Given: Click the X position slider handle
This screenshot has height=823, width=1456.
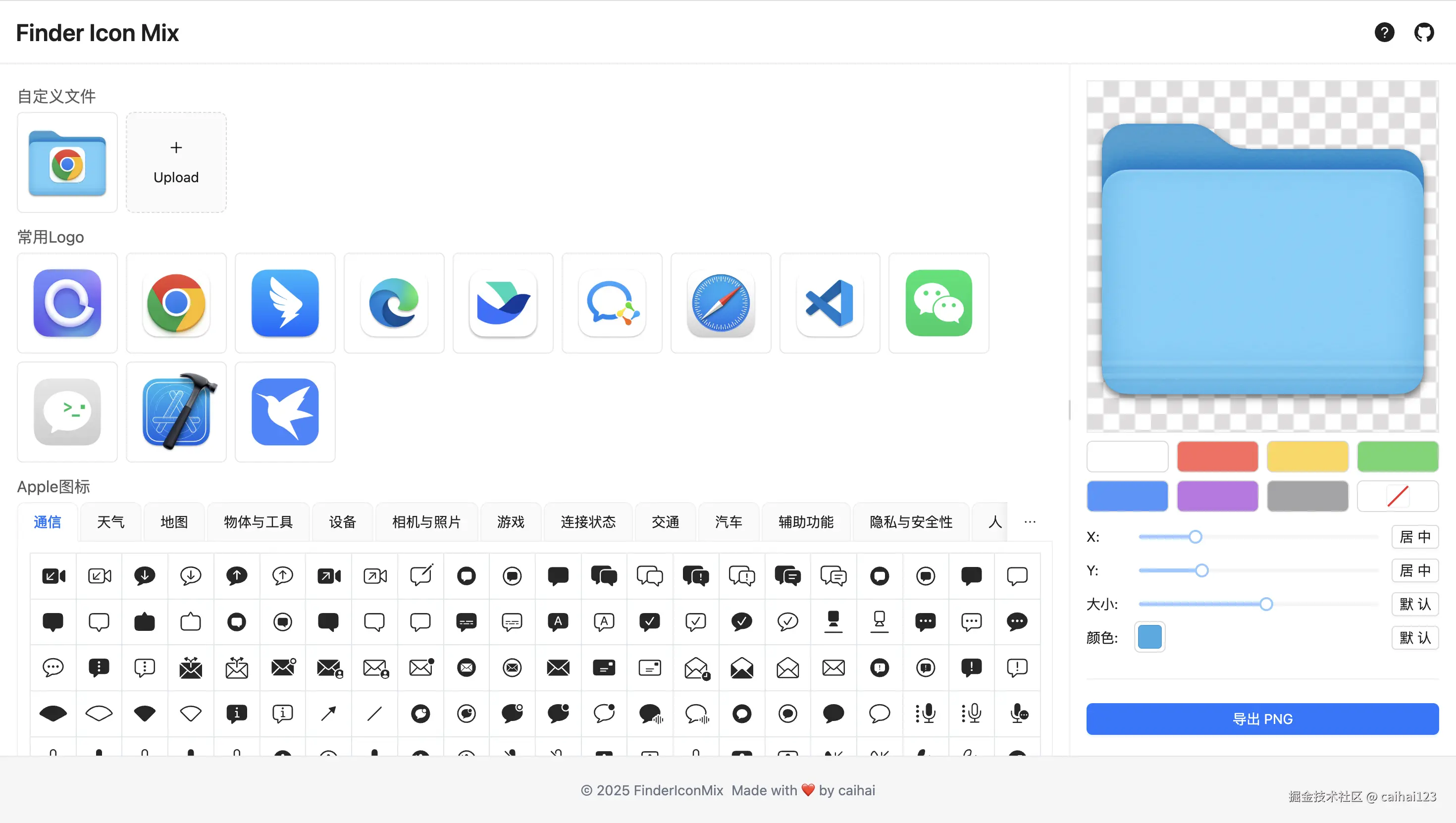Looking at the screenshot, I should click(1195, 536).
